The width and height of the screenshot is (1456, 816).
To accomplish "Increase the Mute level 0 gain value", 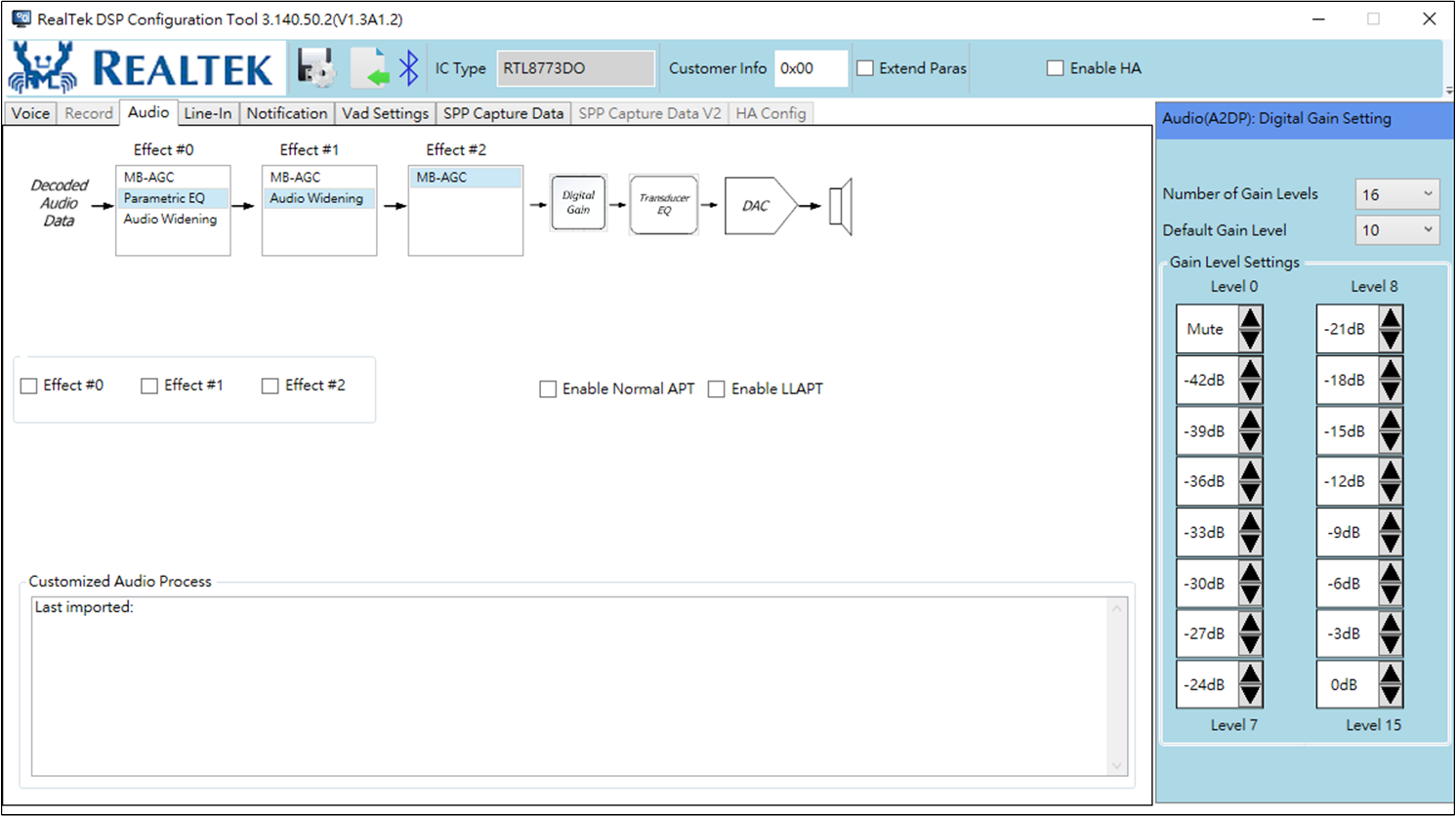I will coord(1250,317).
